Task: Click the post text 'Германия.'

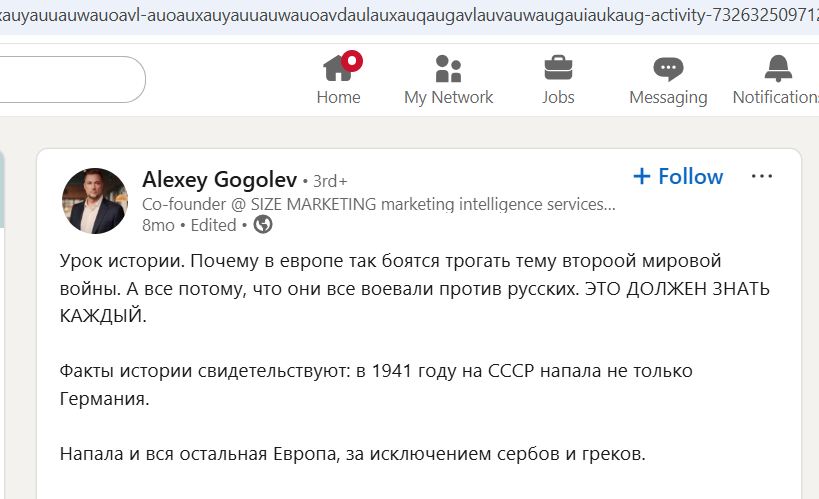Action: click(104, 399)
